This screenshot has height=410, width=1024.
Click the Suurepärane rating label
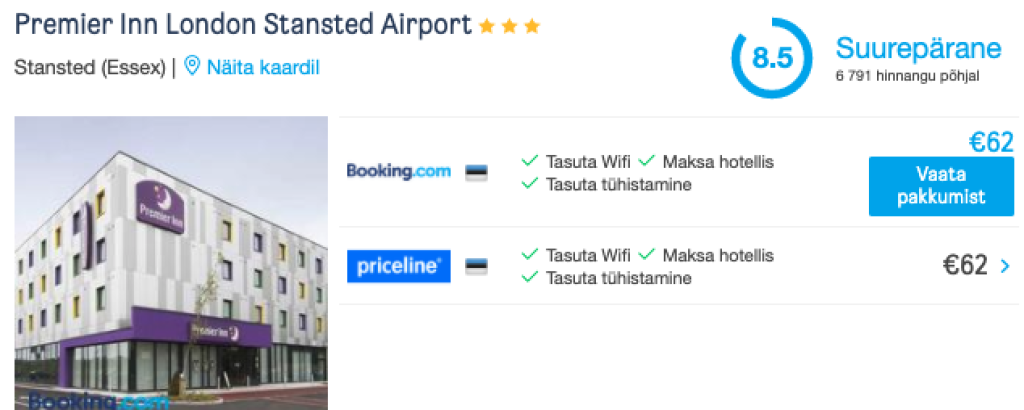point(918,48)
